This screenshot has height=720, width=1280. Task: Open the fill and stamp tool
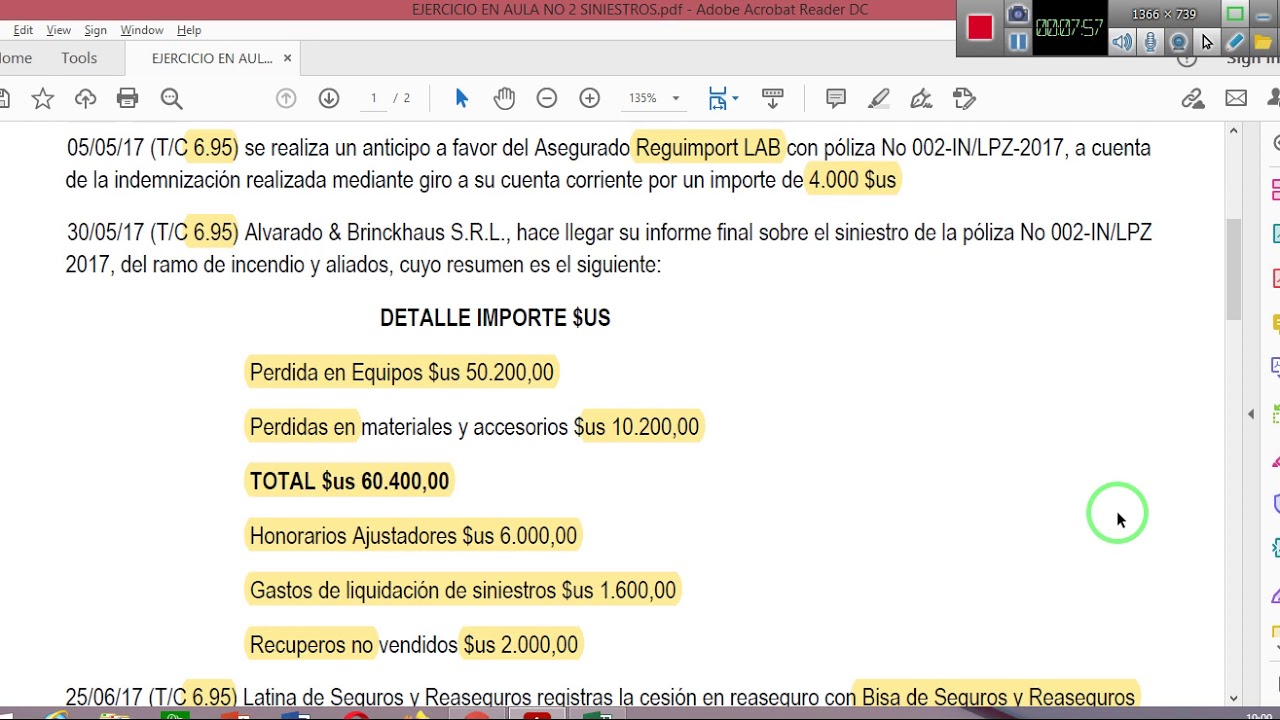tap(964, 98)
